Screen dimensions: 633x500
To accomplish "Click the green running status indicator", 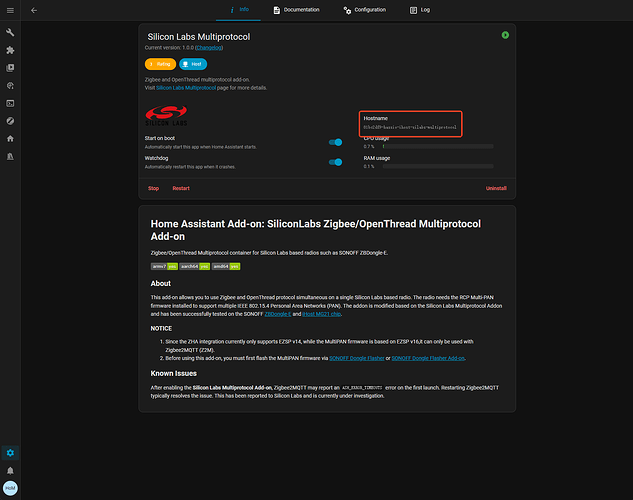I will point(505,35).
